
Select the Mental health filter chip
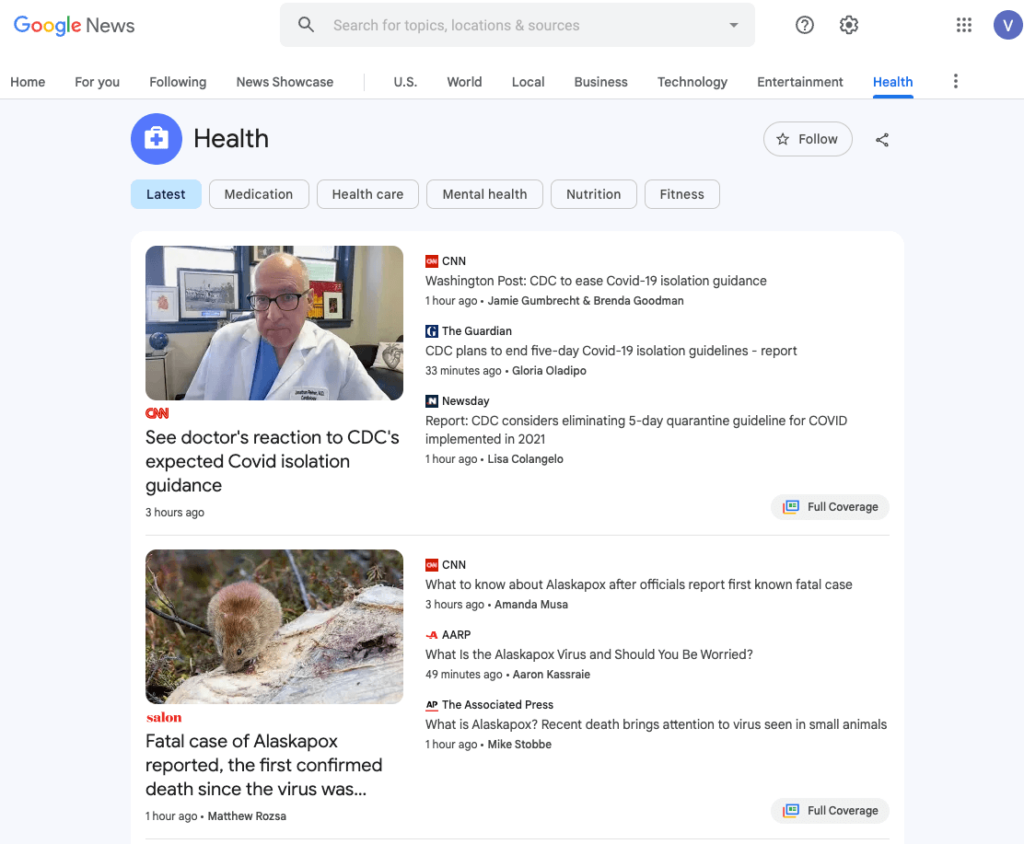click(x=484, y=194)
